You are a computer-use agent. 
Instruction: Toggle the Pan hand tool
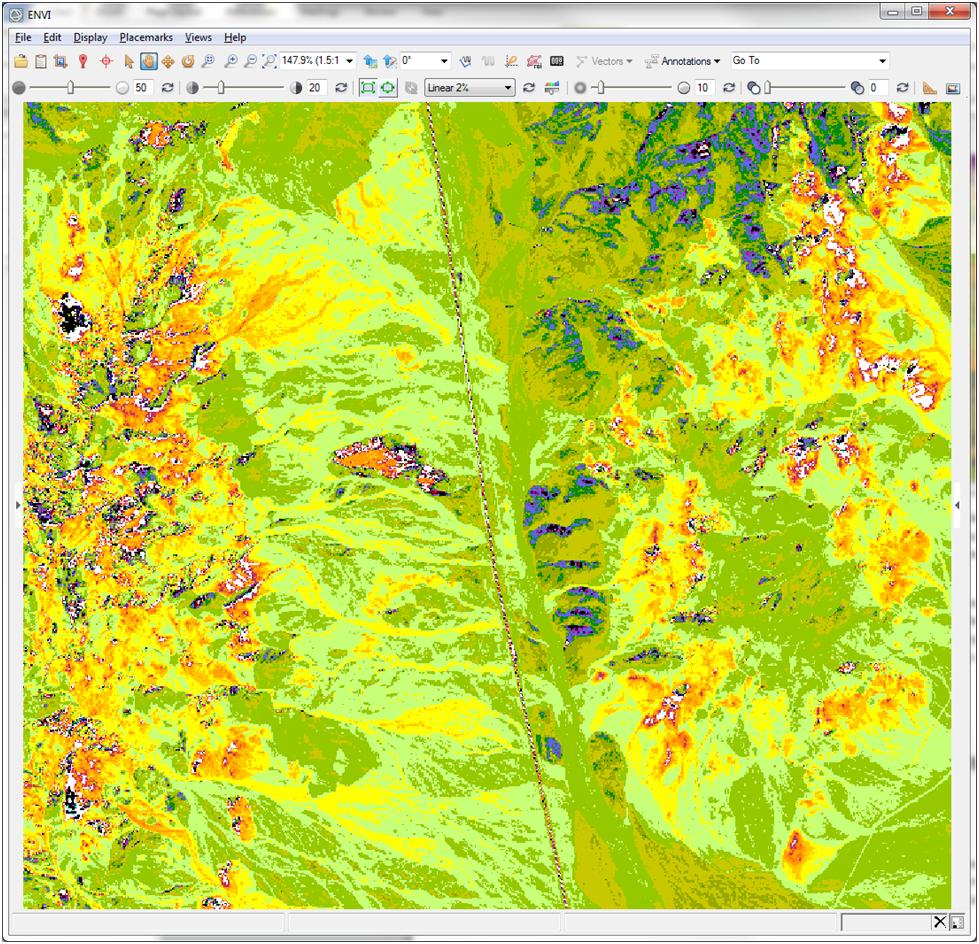148,62
